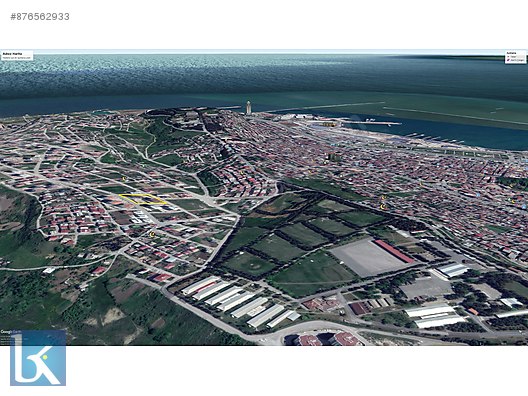The height and width of the screenshot is (396, 528).
Task: Click the yellow outlined land parcel
Action: (x=143, y=199)
